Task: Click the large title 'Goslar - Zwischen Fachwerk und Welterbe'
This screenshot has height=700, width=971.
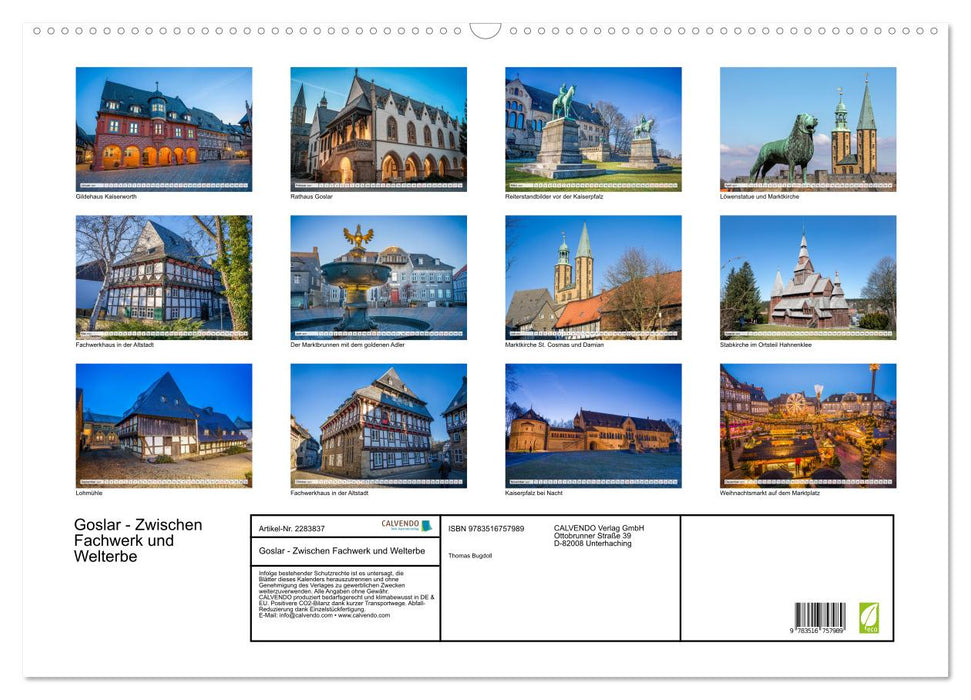Action: coord(138,540)
